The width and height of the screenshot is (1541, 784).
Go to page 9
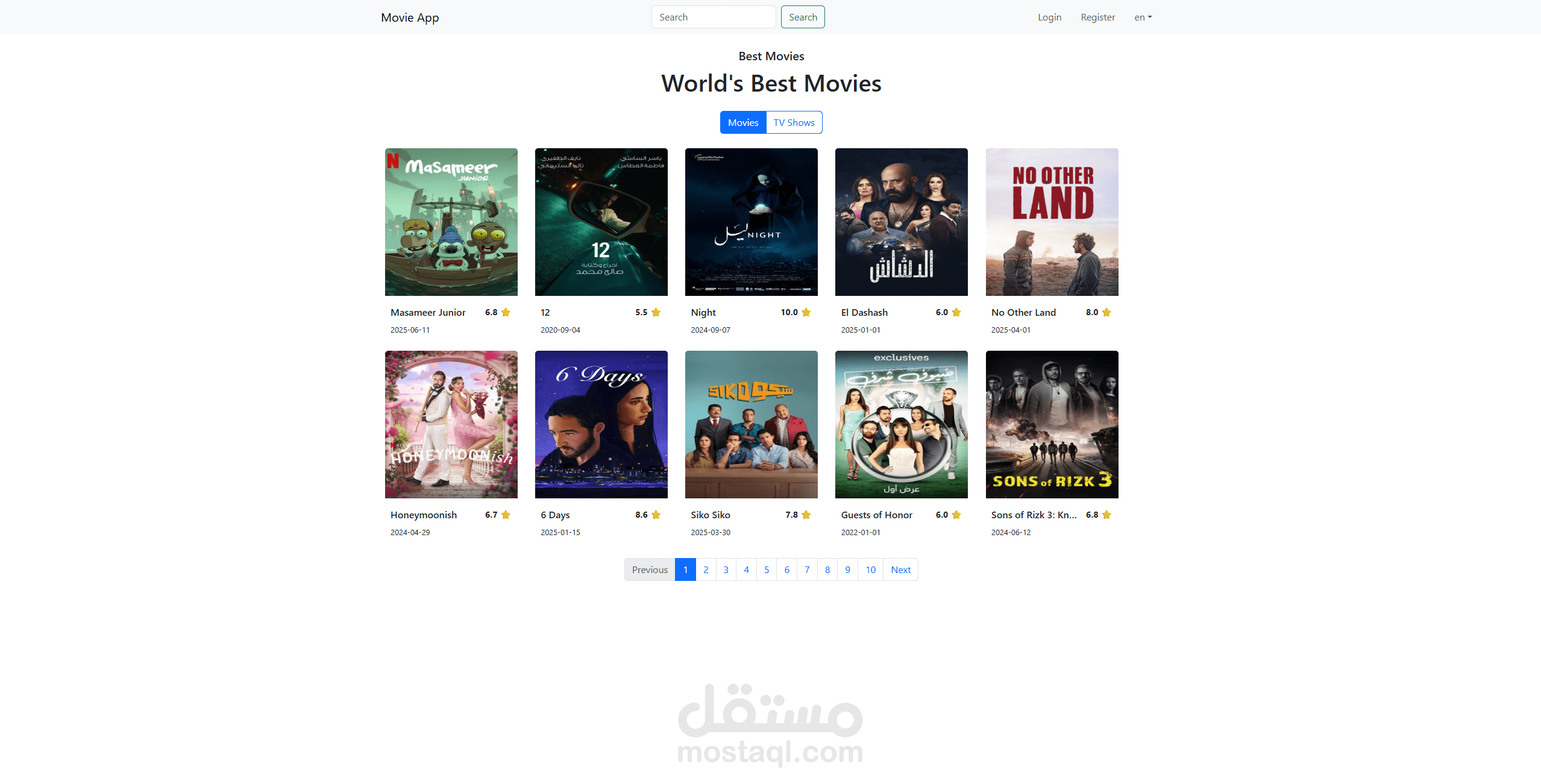pyautogui.click(x=847, y=569)
